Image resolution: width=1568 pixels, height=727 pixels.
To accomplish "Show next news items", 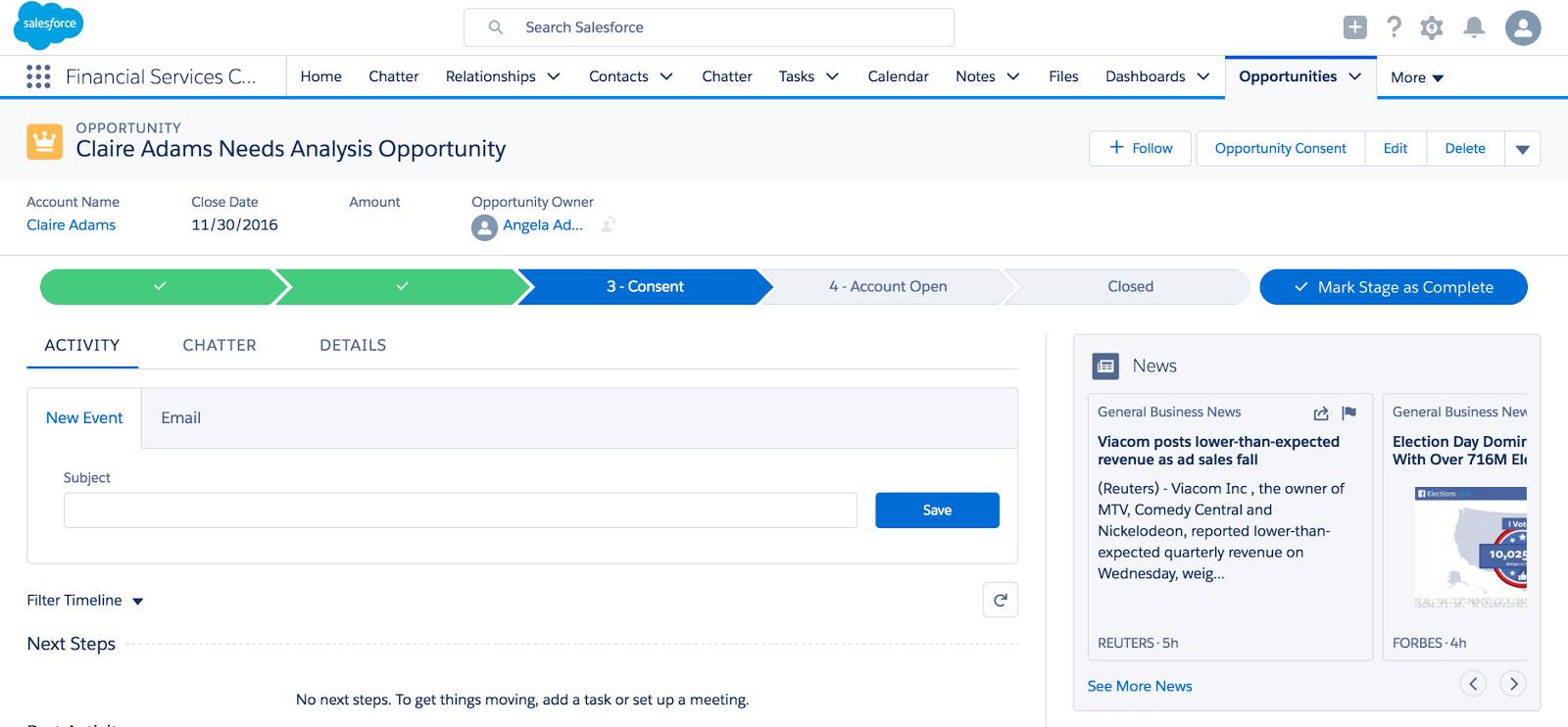I will click(x=1513, y=684).
